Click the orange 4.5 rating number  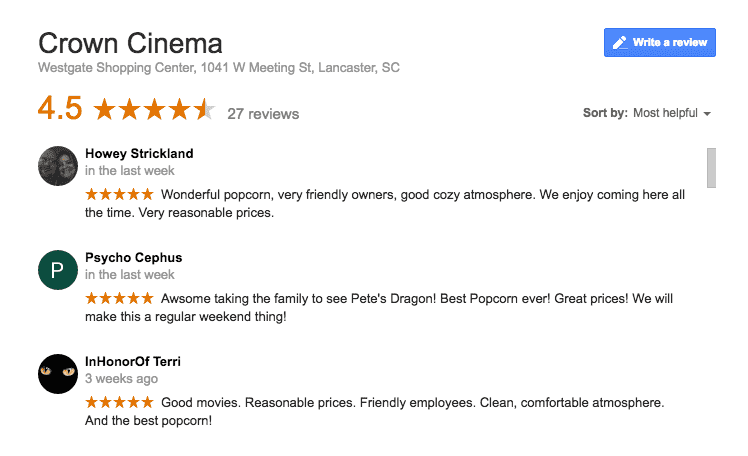point(60,108)
